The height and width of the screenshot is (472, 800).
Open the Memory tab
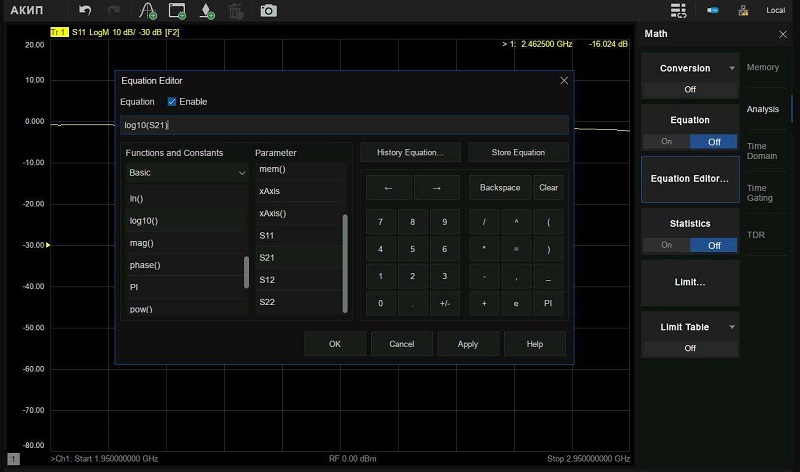(762, 67)
